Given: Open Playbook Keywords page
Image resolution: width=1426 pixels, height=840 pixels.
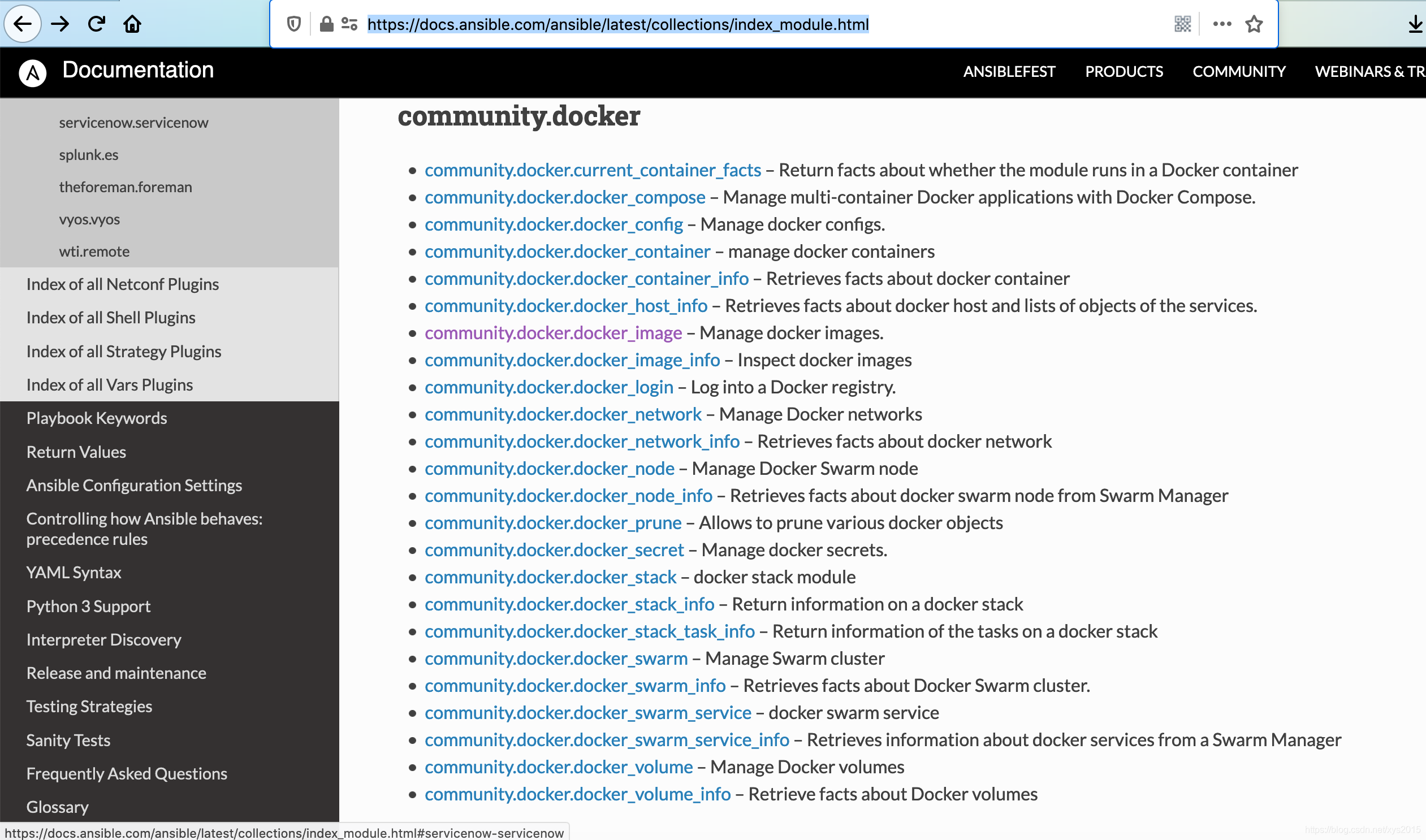Looking at the screenshot, I should point(97,418).
